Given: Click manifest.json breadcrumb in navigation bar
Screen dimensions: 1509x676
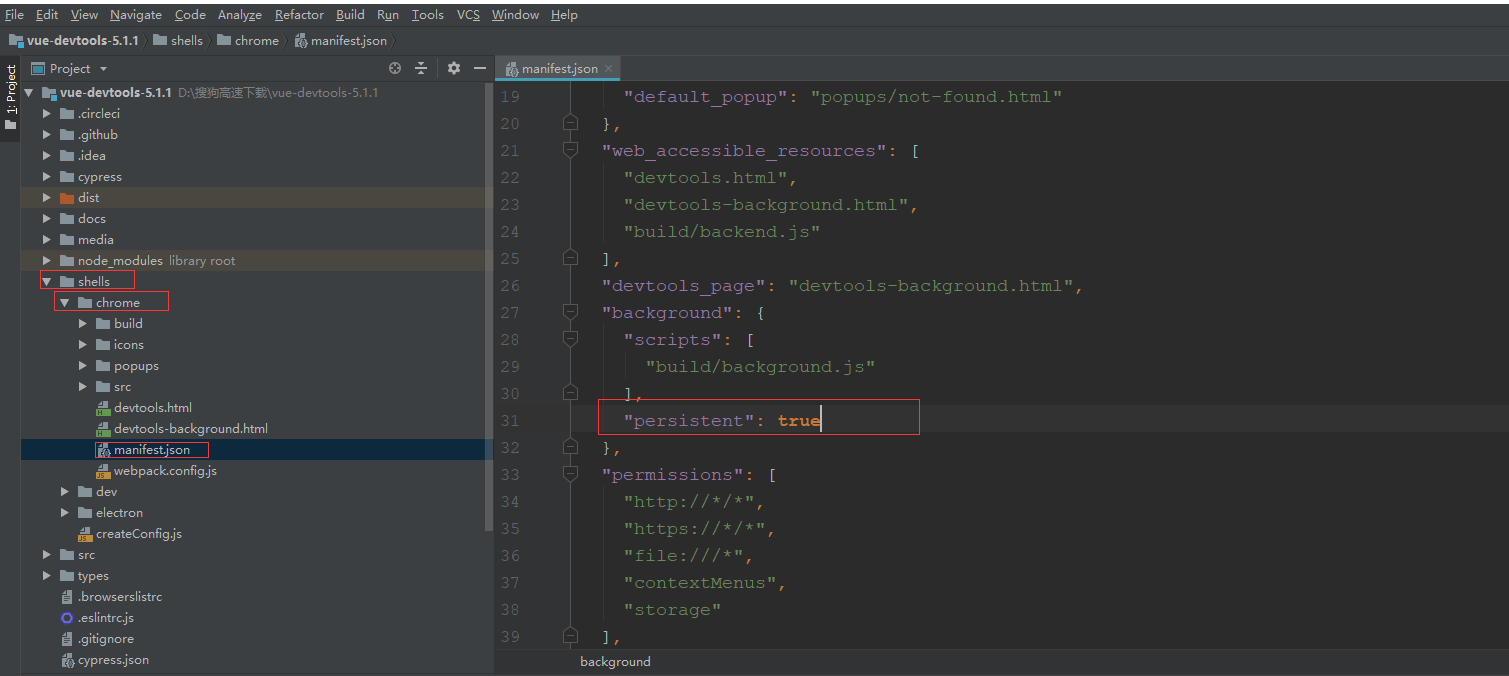Looking at the screenshot, I should click(341, 41).
